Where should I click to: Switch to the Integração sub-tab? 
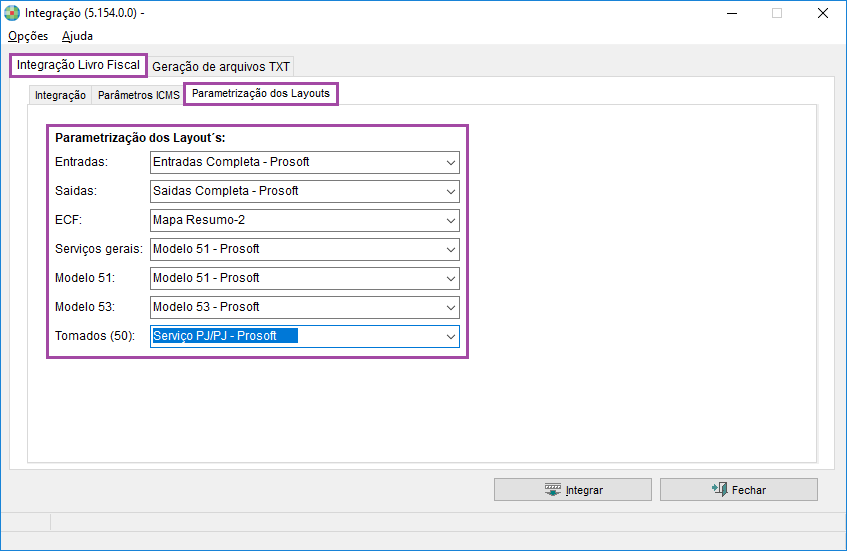click(x=60, y=95)
